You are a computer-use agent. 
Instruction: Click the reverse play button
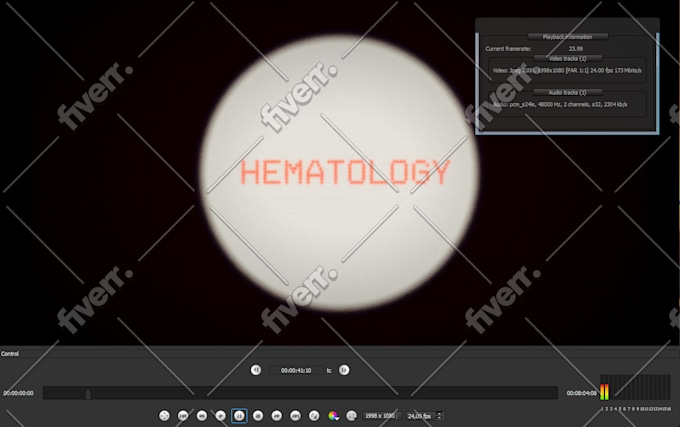[x=221, y=416]
